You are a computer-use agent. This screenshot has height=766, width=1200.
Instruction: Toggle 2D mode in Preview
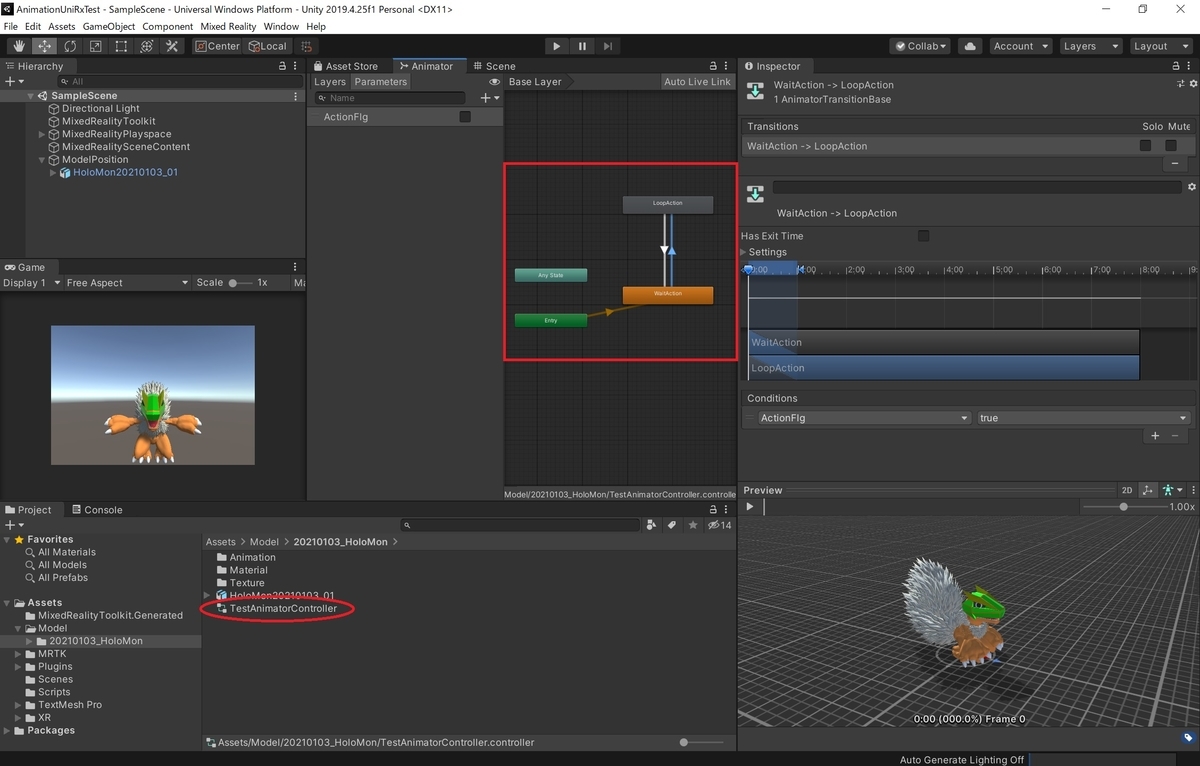point(1127,490)
